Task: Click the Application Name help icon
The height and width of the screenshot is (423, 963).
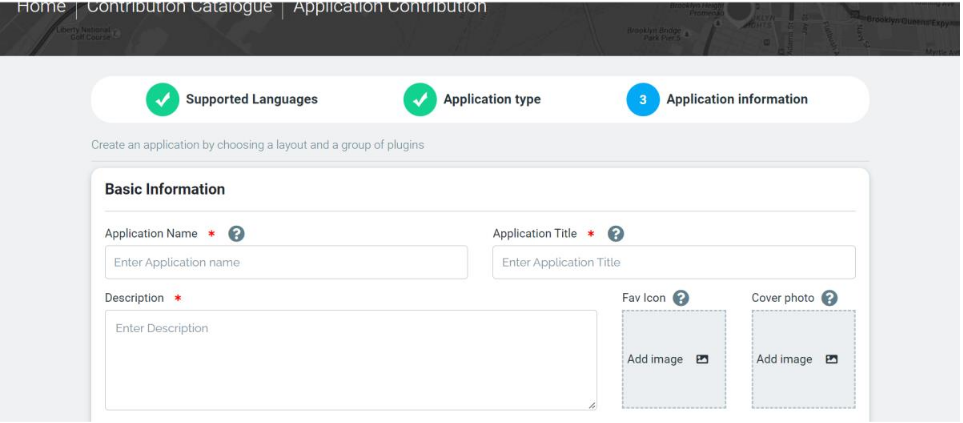Action: pos(236,234)
